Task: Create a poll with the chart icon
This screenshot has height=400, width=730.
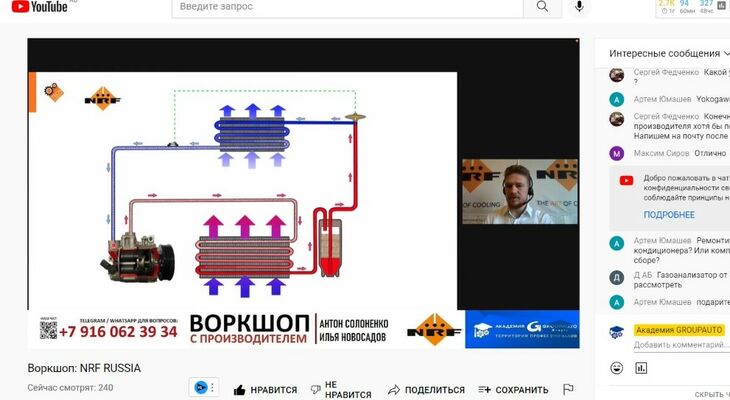Action: tap(641, 368)
